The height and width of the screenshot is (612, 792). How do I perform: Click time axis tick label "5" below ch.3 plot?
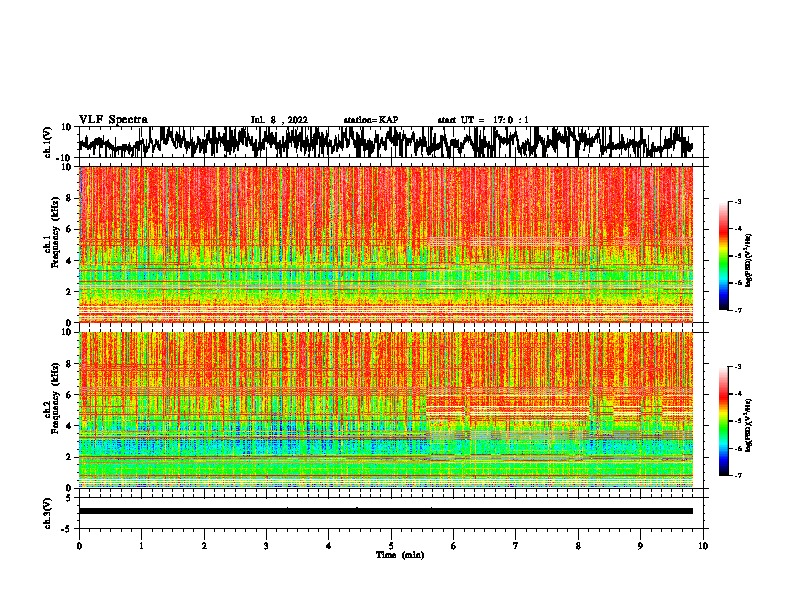(391, 546)
